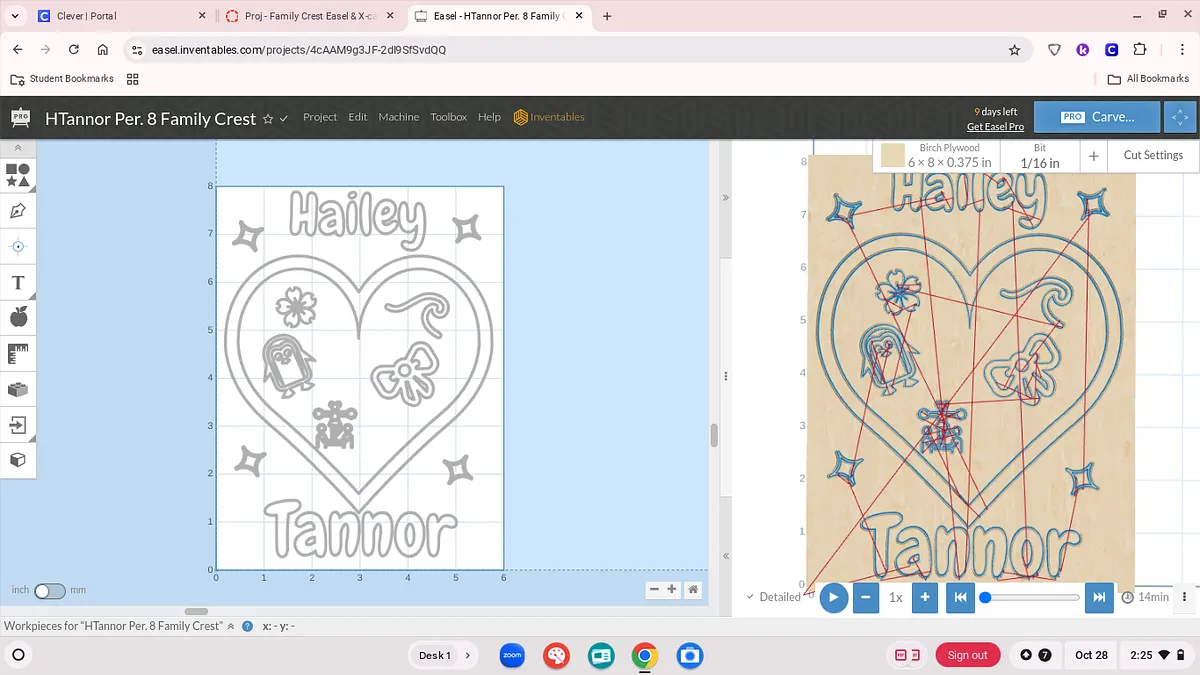The image size is (1200, 675).
Task: Select the Shapes tool in the left sidebar
Action: click(18, 176)
